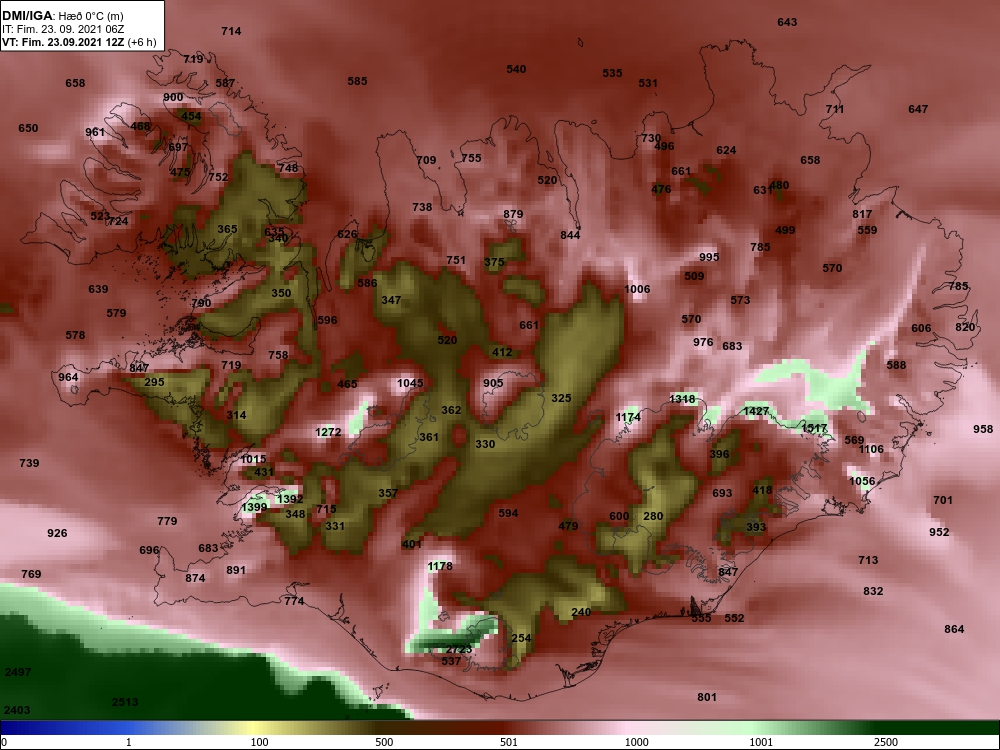Screen dimensions: 1000x750
Task: Click the map value 1174
Action: pos(628,417)
